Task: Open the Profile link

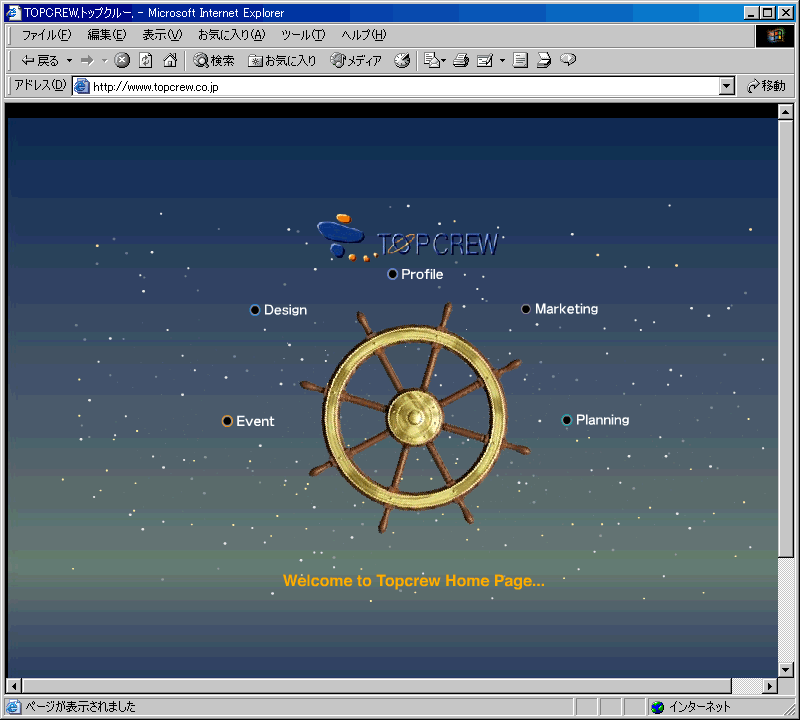Action: click(x=422, y=274)
